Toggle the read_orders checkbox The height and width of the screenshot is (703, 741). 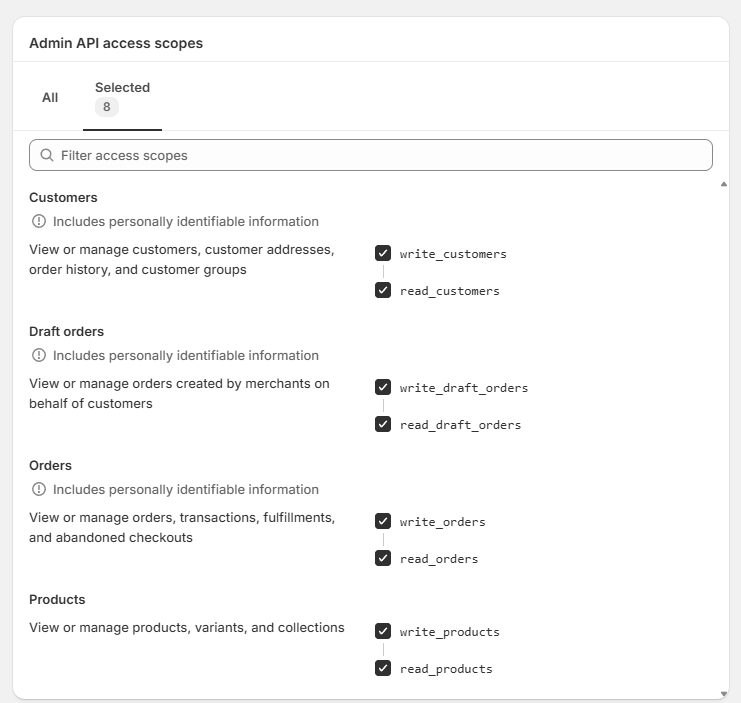tap(383, 558)
